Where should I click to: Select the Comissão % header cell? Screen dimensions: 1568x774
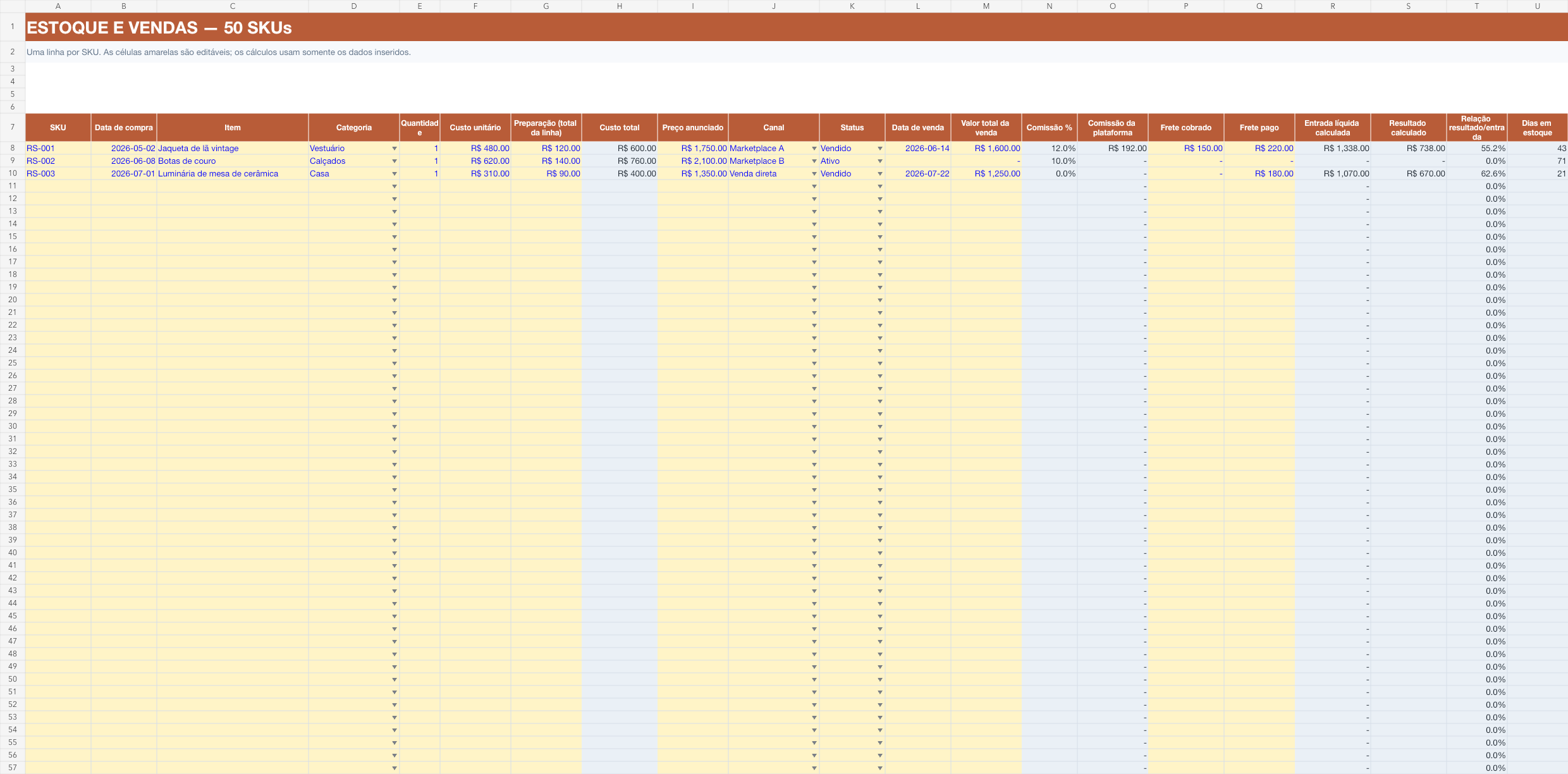coord(1050,128)
